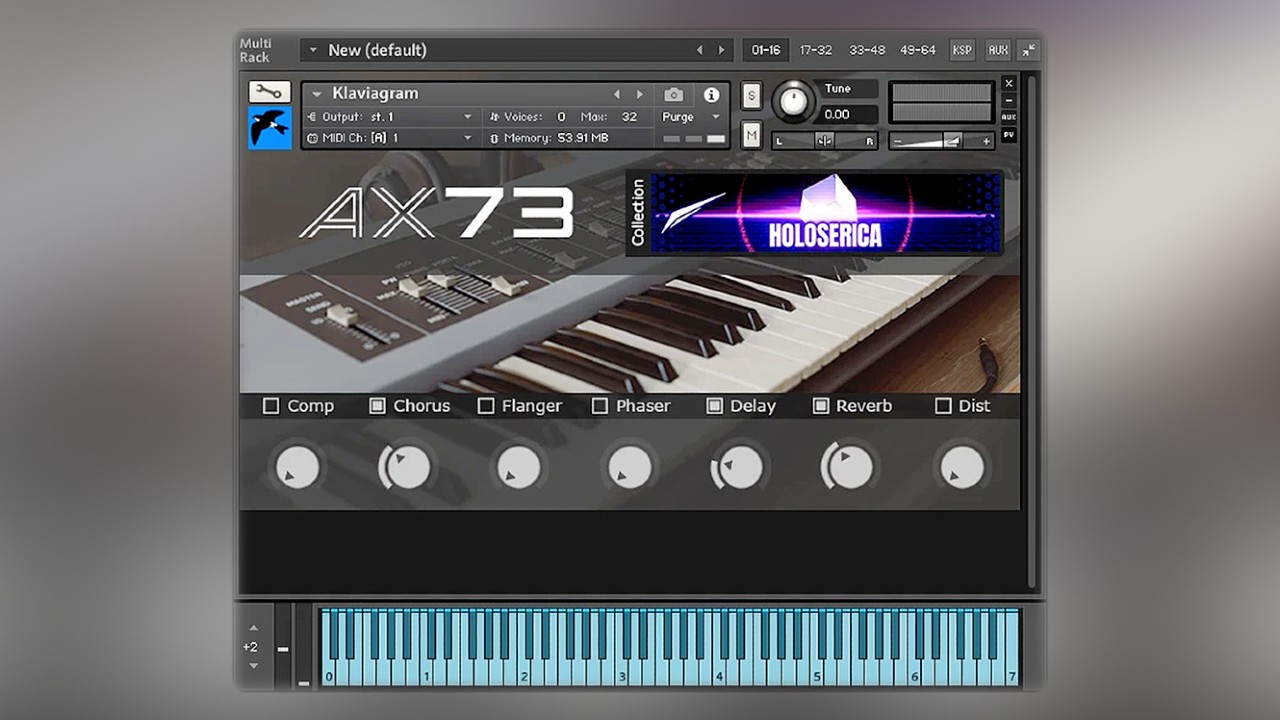
Task: Click the Reverb amount knob
Action: point(850,467)
